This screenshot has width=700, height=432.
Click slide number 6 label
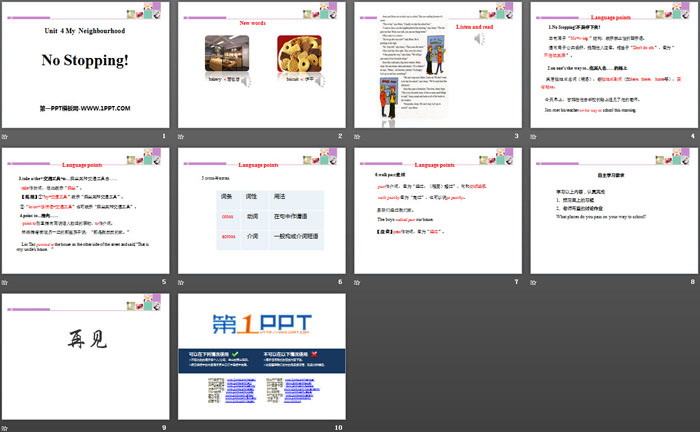click(340, 282)
